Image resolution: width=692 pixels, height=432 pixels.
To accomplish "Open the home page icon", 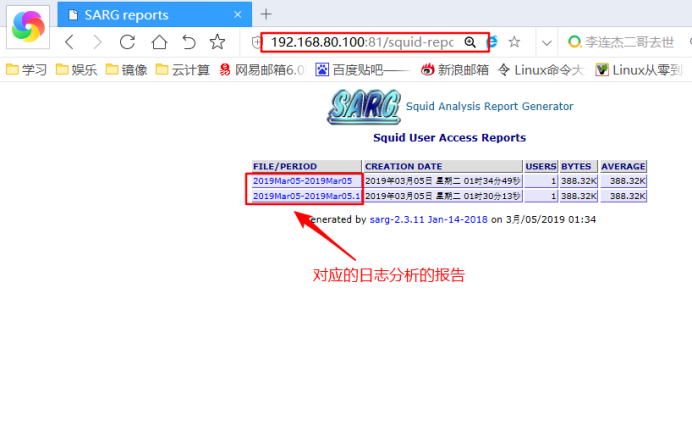I will pos(159,42).
